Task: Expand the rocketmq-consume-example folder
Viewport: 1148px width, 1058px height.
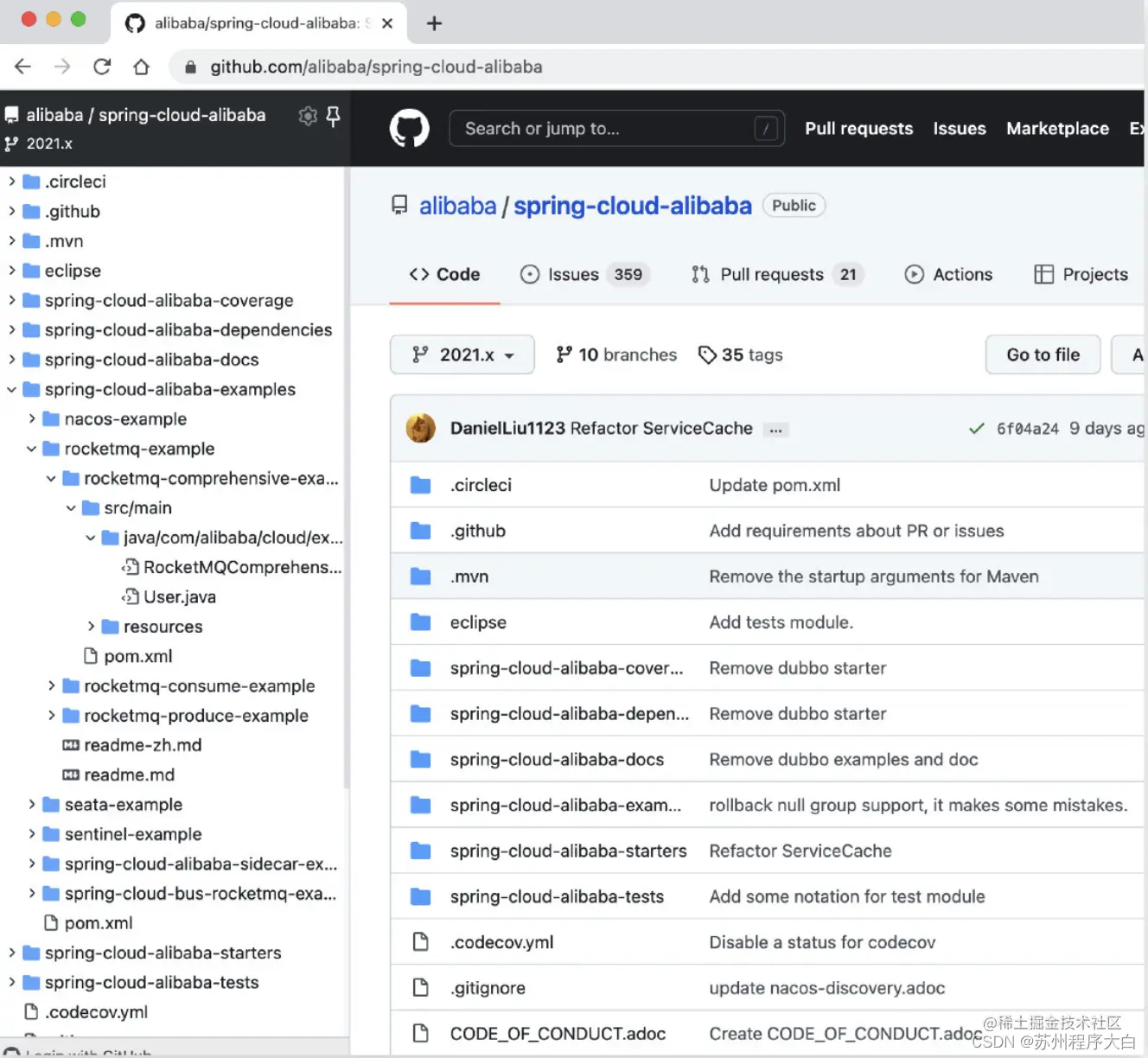Action: pos(51,686)
